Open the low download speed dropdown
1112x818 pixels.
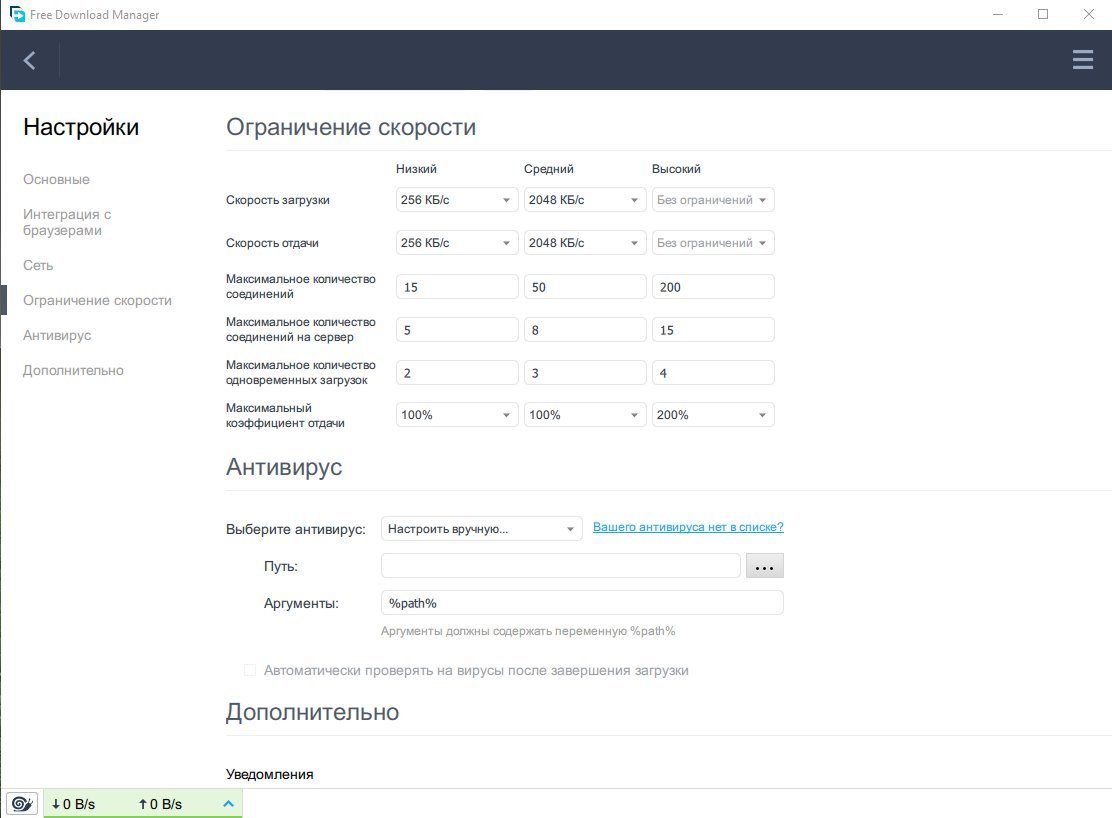457,200
